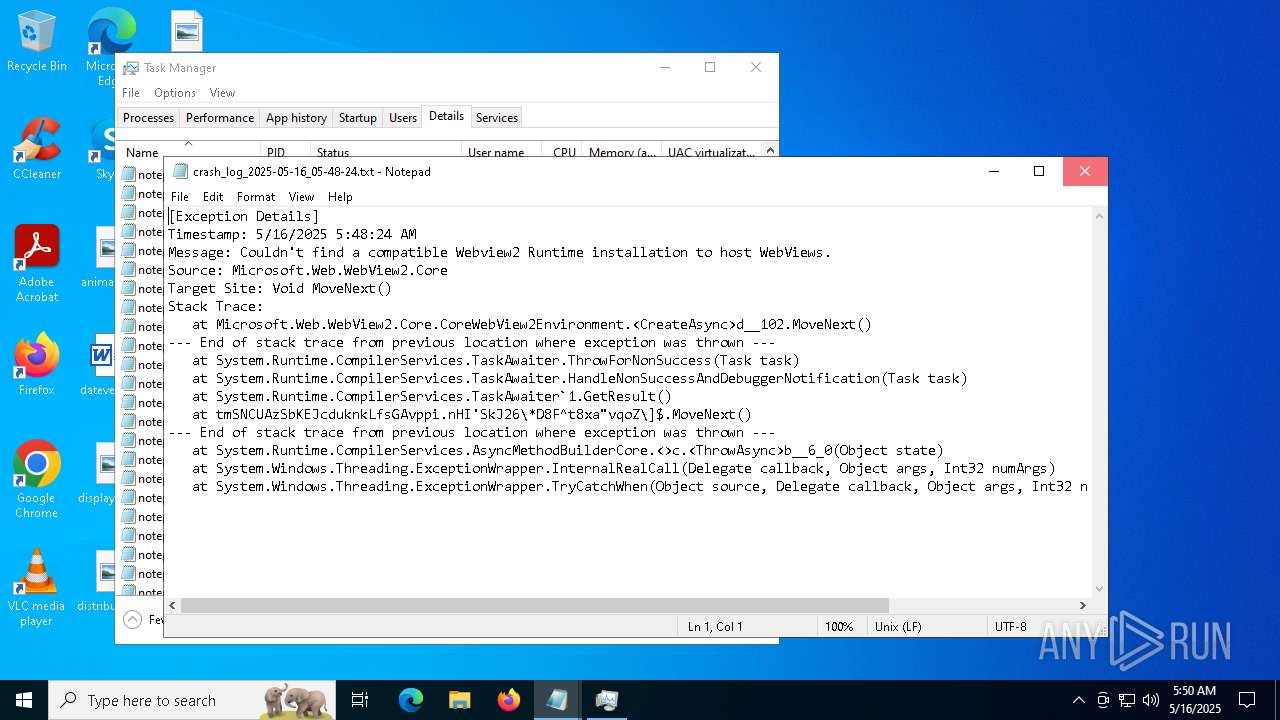Click the Windows Start button
Image resolution: width=1280 pixels, height=720 pixels.
(24, 700)
